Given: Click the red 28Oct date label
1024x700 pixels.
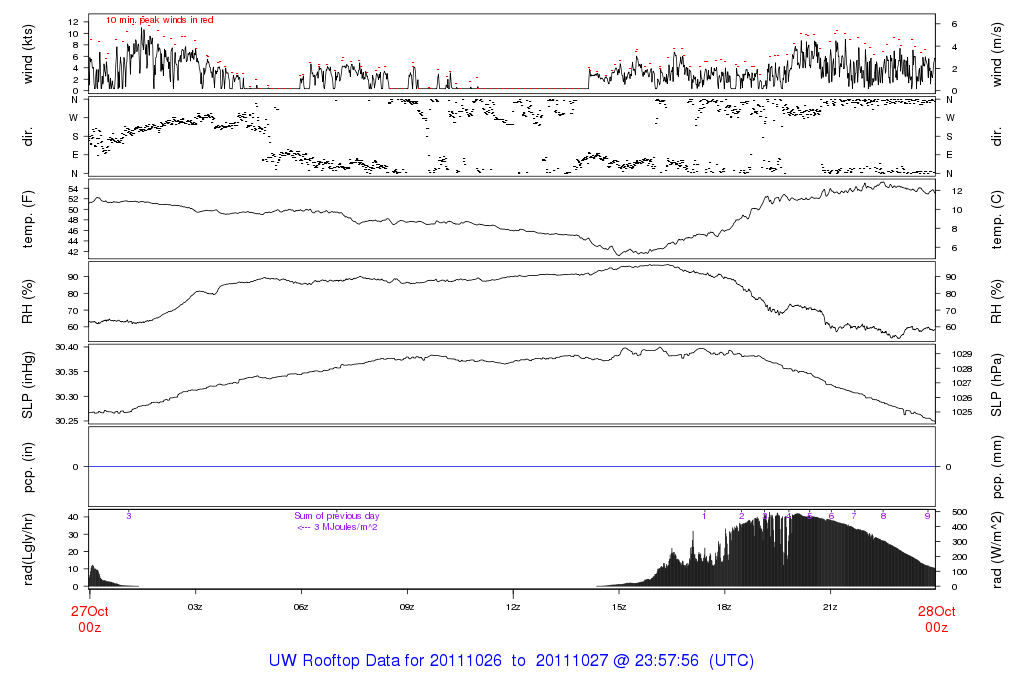Looking at the screenshot, I should click(936, 611).
